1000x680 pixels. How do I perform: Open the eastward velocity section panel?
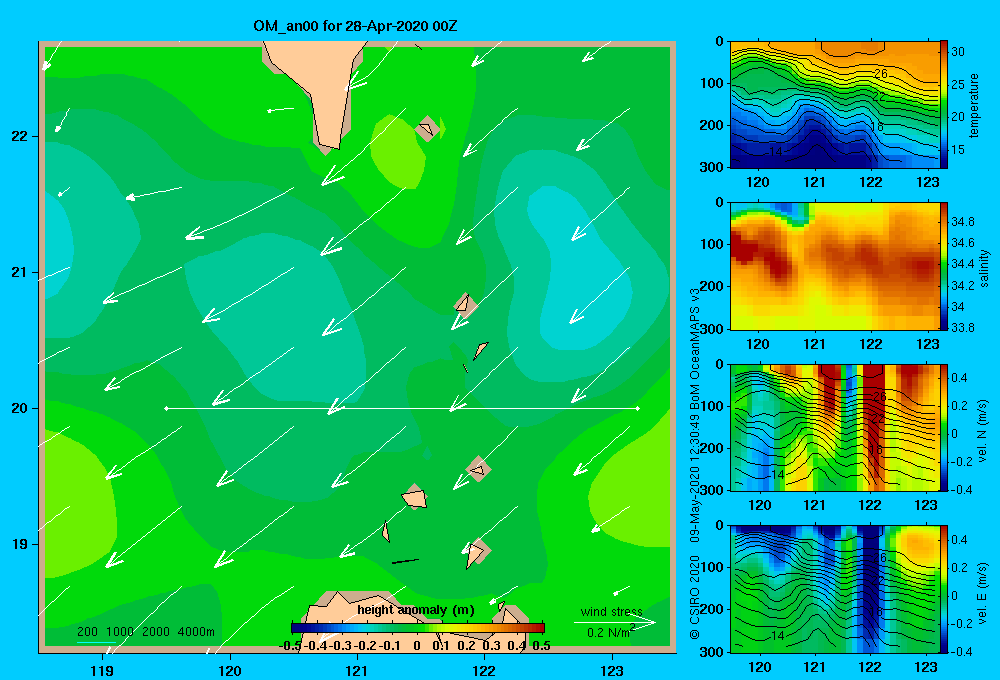(834, 589)
